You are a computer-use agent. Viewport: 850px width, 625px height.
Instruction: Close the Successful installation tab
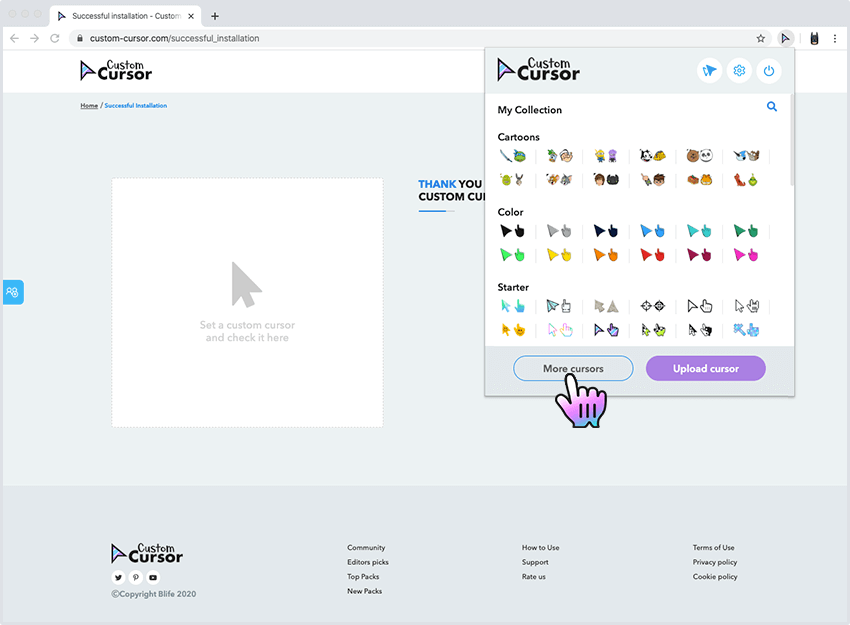191,16
